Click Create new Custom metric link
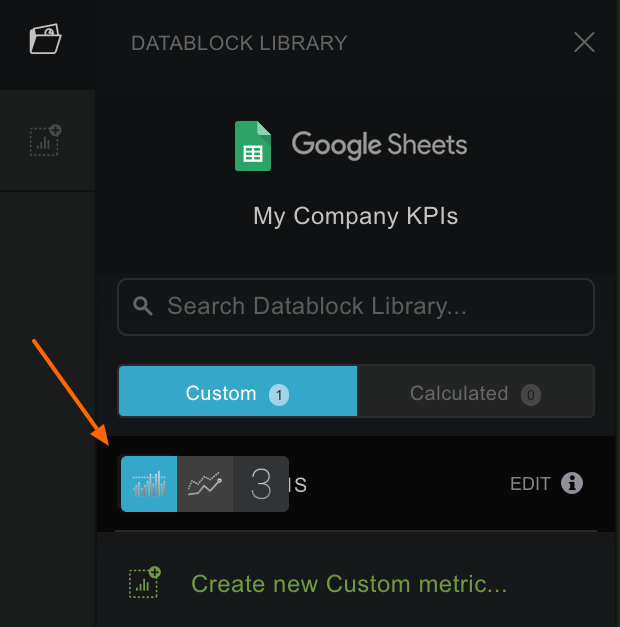This screenshot has width=620, height=627. pos(349,583)
